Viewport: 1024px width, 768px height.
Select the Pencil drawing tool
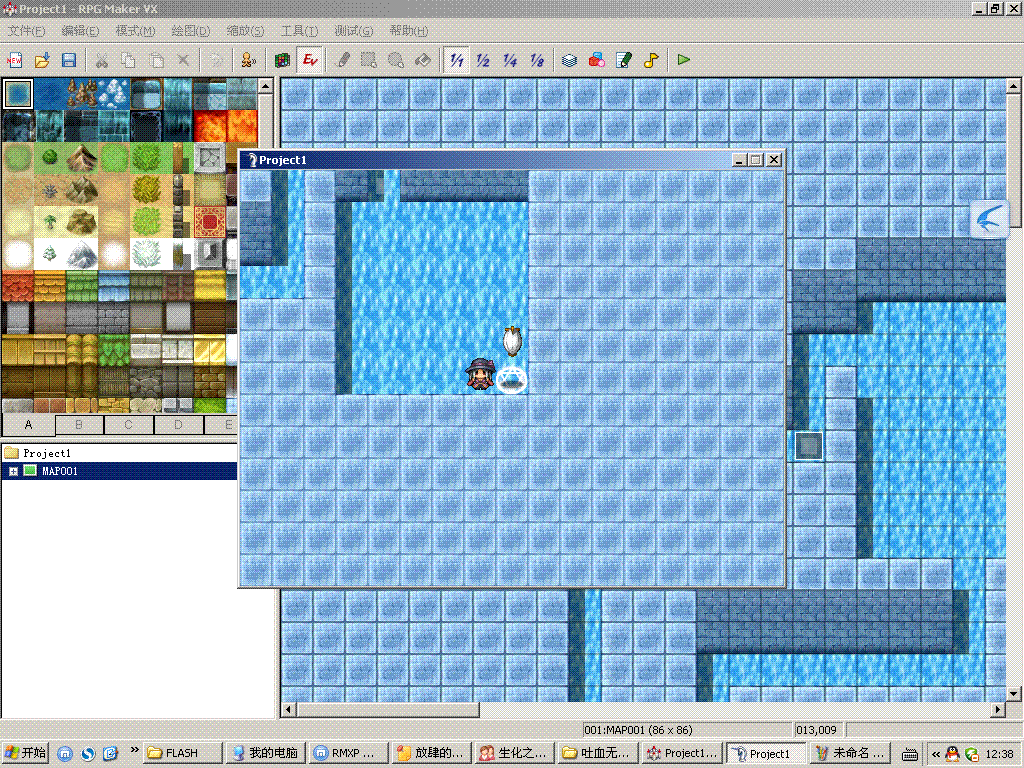[x=344, y=60]
